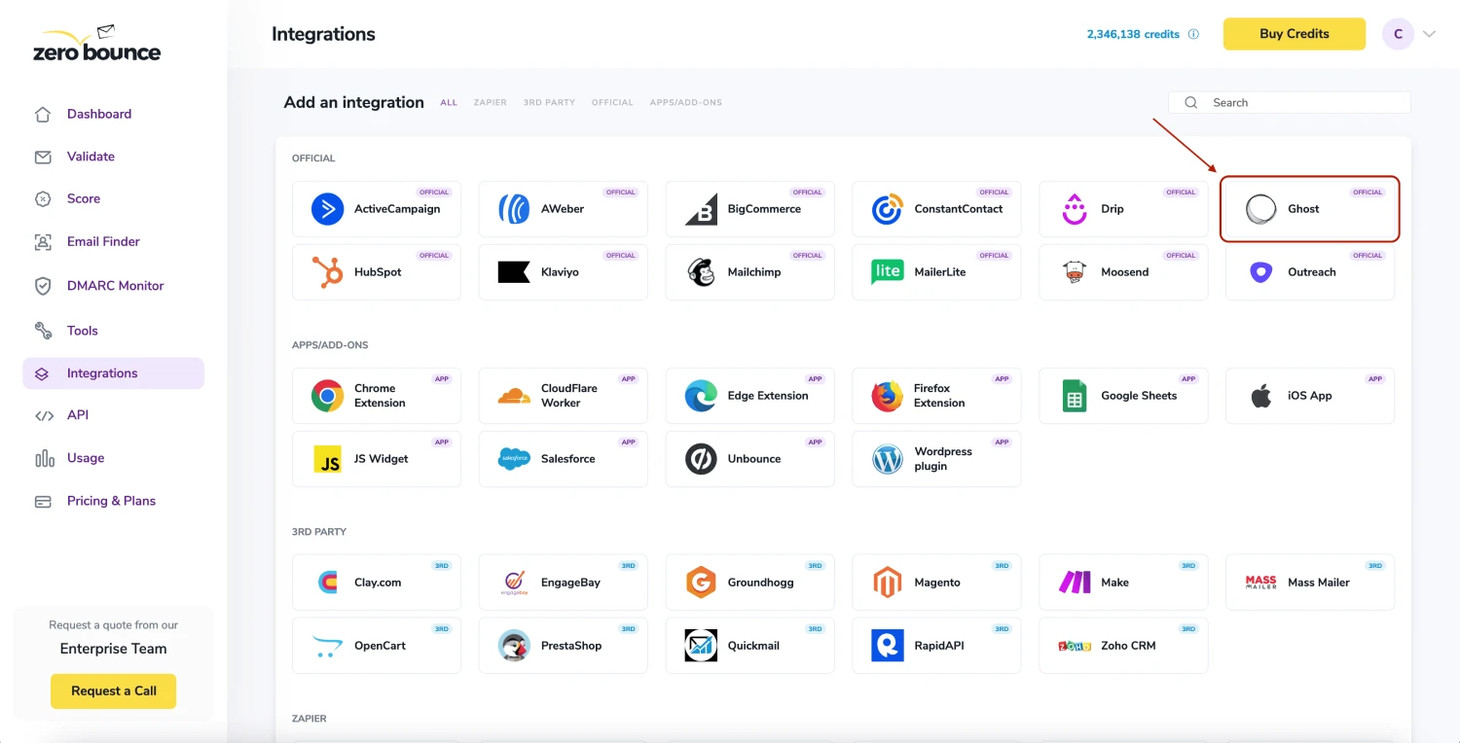The width and height of the screenshot is (1460, 743).
Task: Expand the account menu chevron
Action: [1429, 33]
